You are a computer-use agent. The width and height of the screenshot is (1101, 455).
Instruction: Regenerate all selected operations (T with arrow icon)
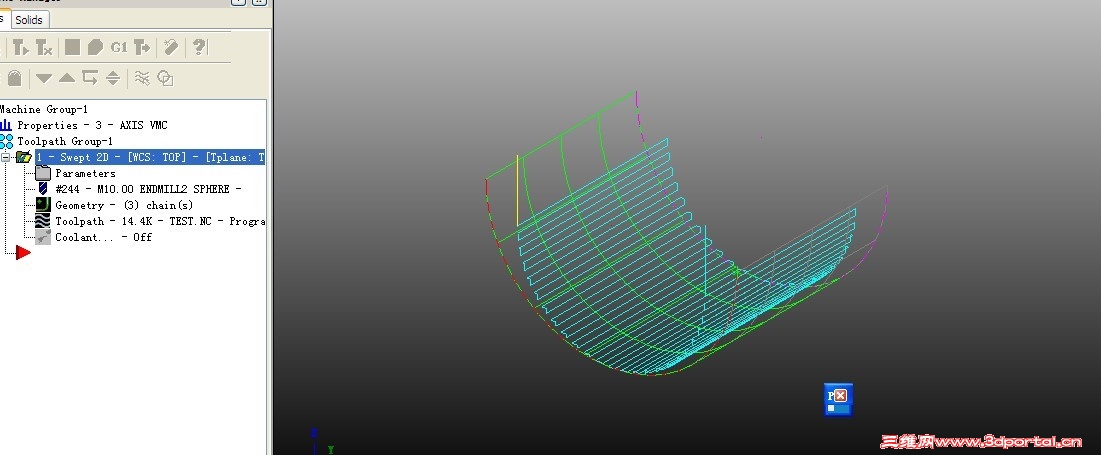coord(21,48)
